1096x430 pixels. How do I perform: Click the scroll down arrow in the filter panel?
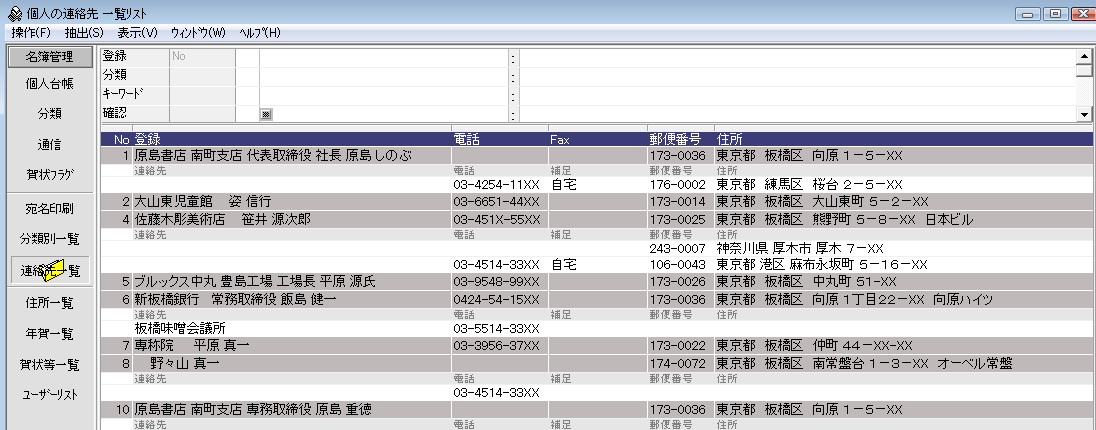1084,114
